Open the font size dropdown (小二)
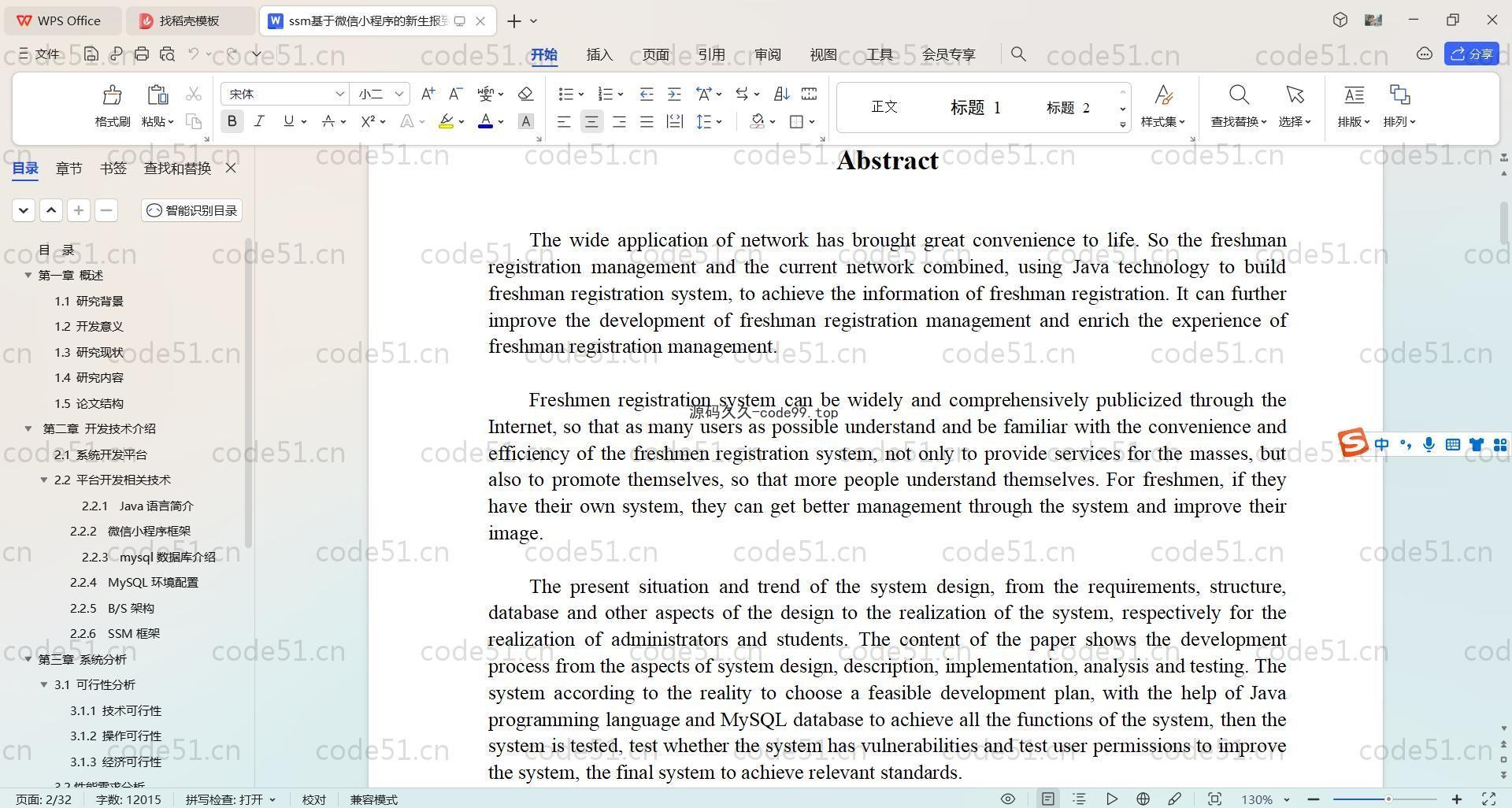Viewport: 1512px width, 808px height. [x=399, y=94]
